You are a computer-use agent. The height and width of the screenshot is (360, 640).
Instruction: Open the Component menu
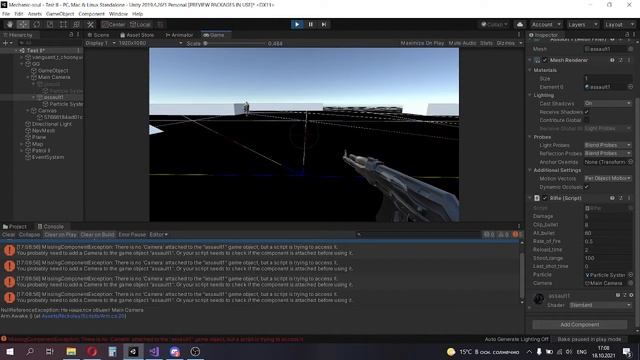point(91,14)
